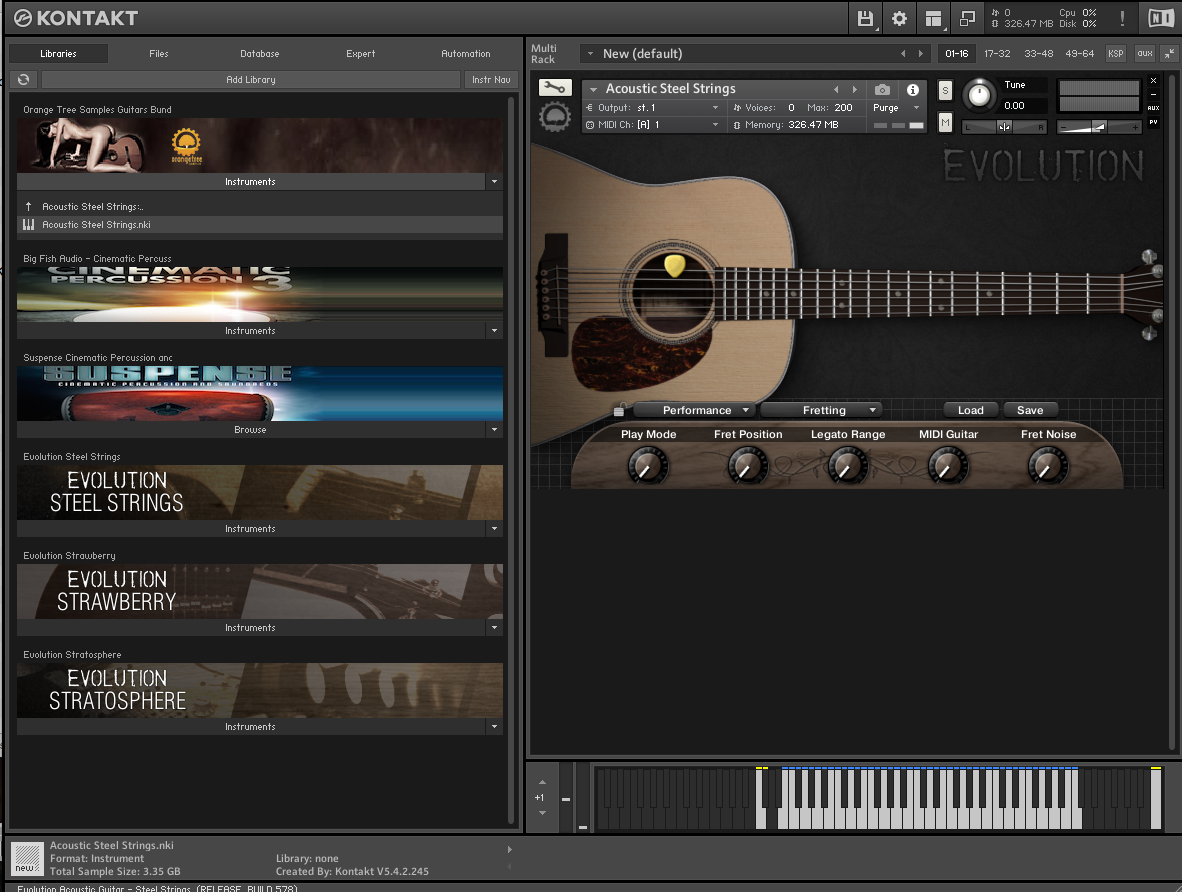1182x892 pixels.
Task: Toggle the aux button in rack header
Action: (x=1145, y=54)
